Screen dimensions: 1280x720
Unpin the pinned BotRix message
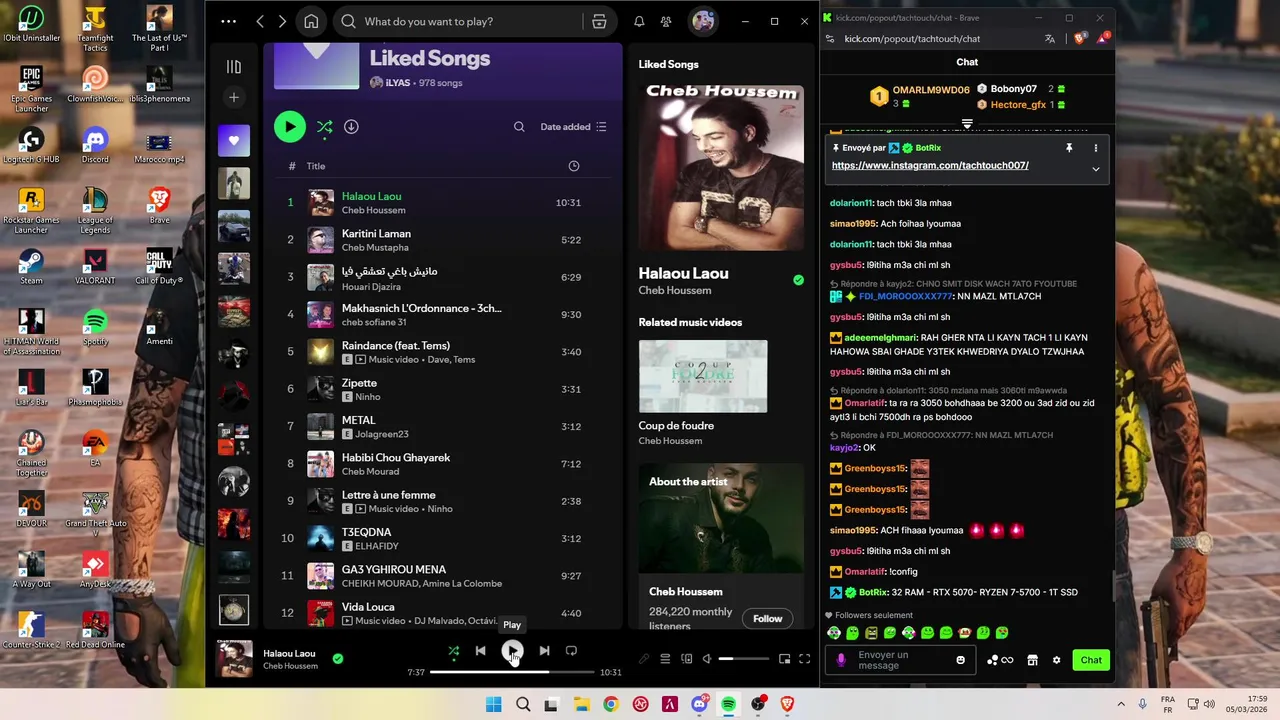click(x=1069, y=148)
